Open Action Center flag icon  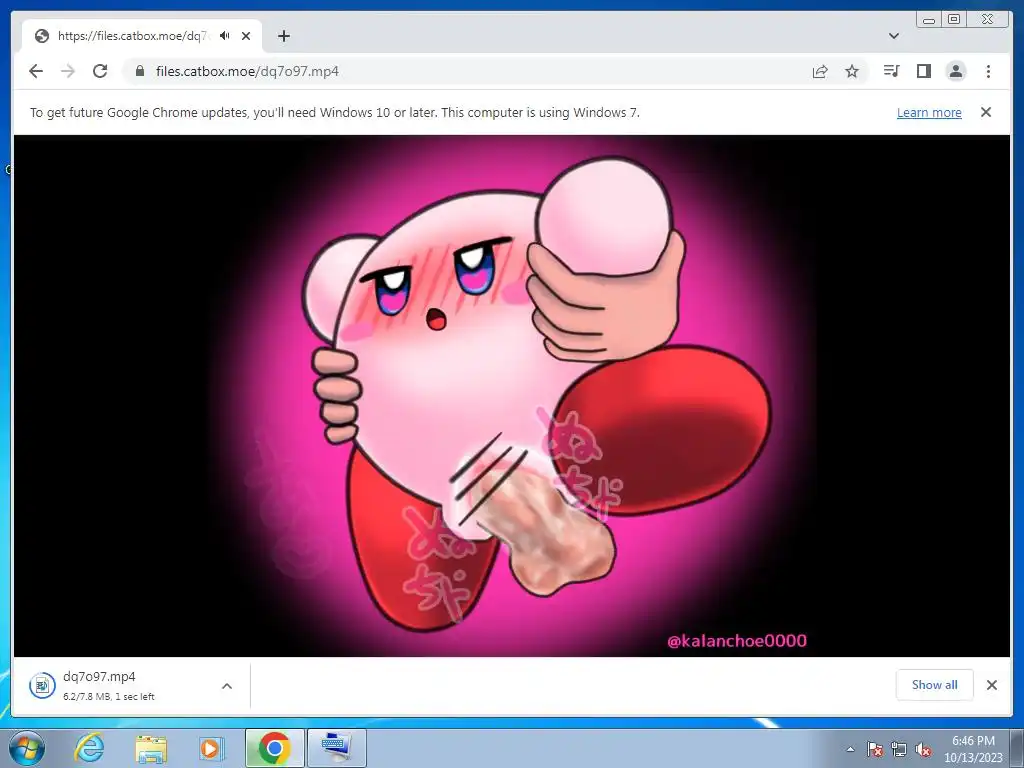click(x=875, y=749)
